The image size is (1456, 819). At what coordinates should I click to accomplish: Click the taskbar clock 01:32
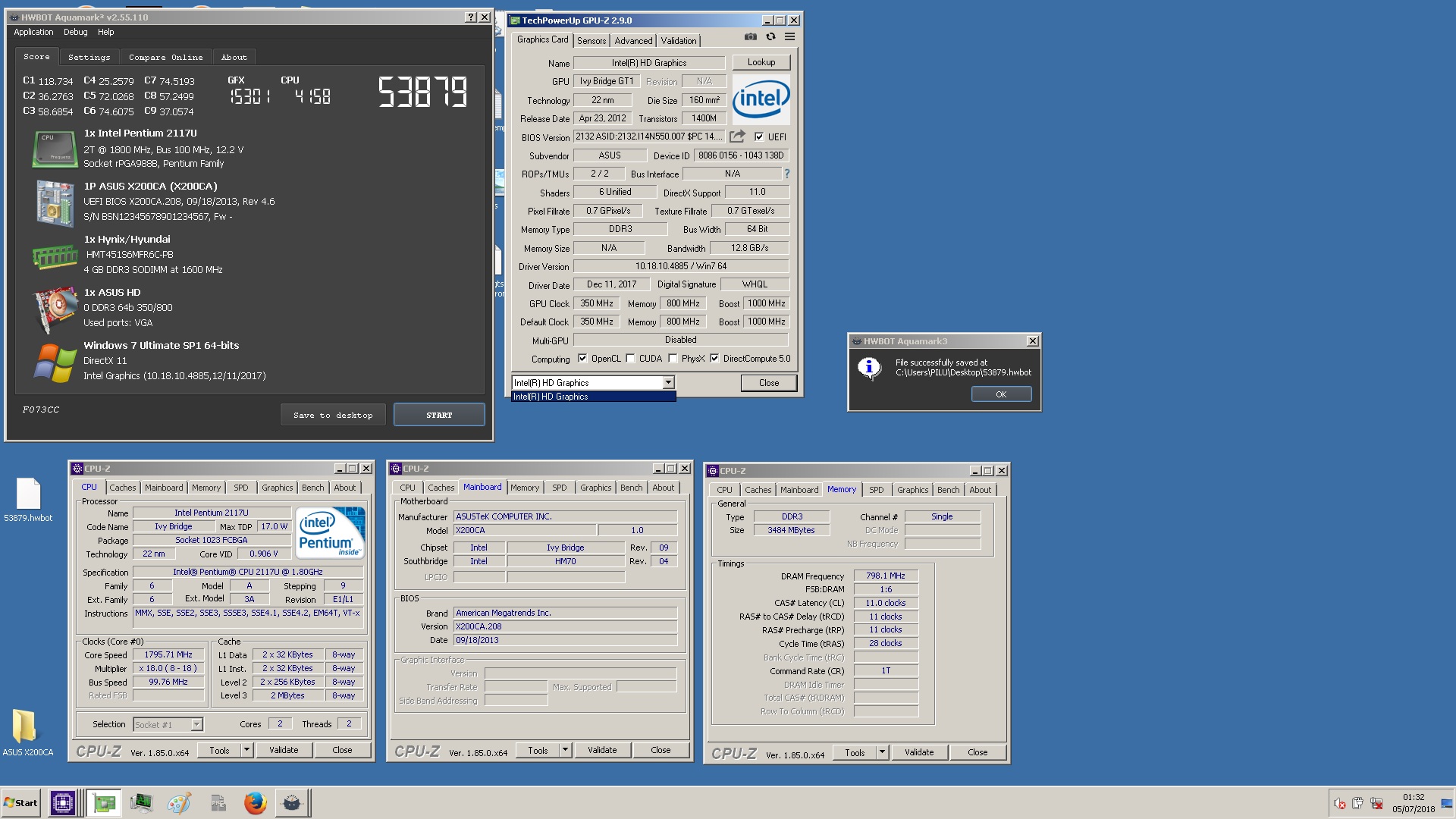tap(1414, 797)
